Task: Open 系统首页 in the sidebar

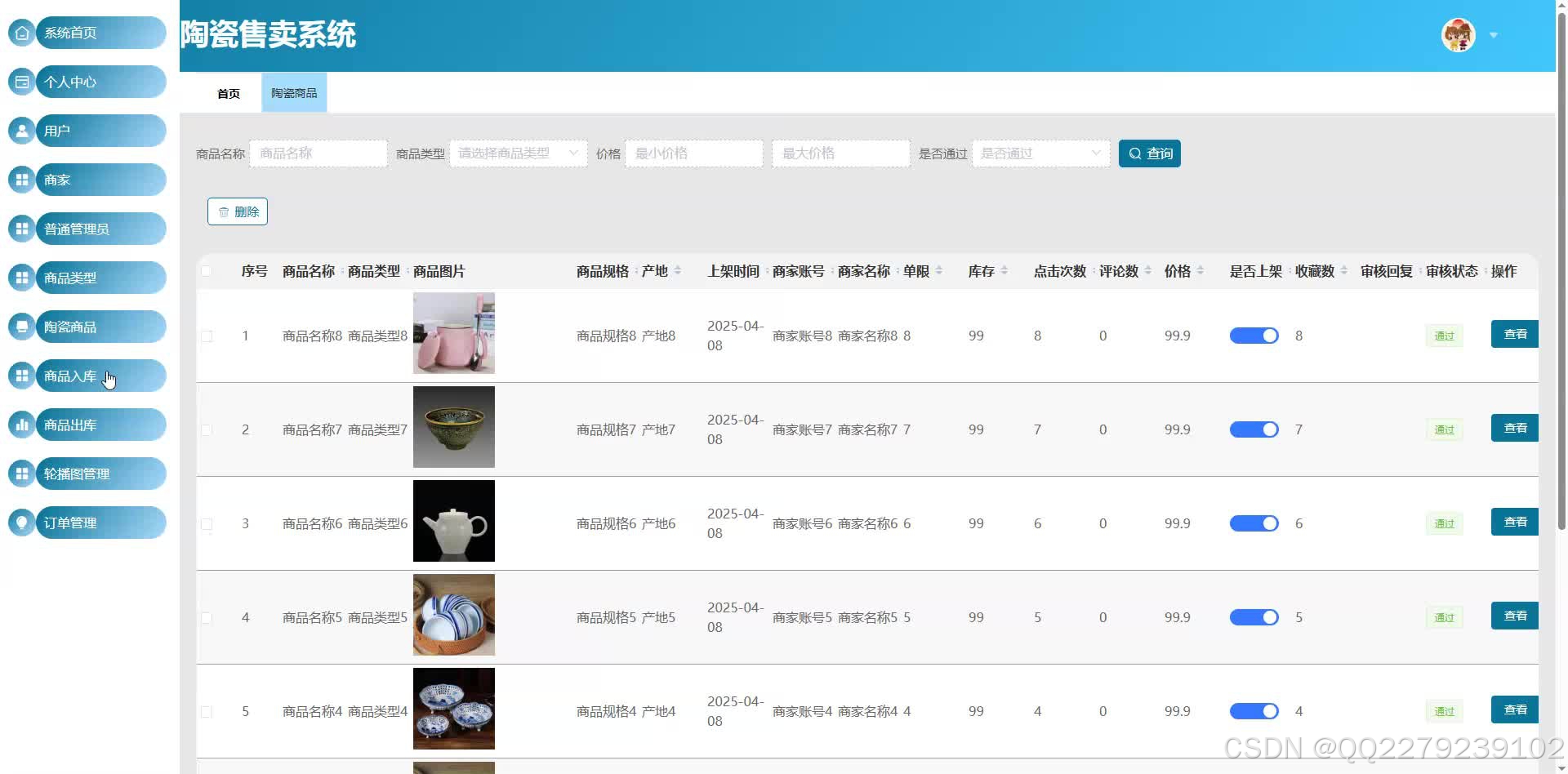Action: coord(101,33)
